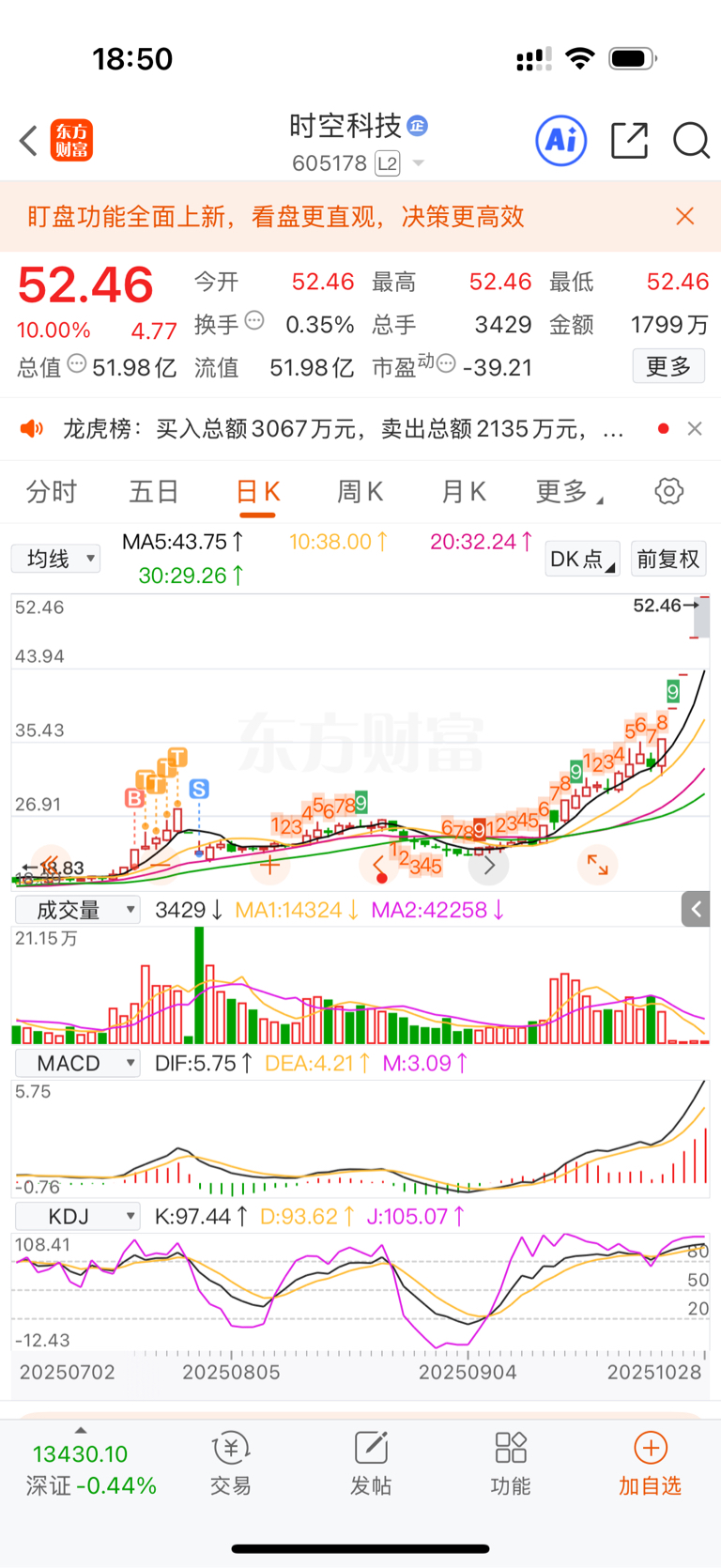Tap the MA1:14324 volume average
The height and width of the screenshot is (1568, 721).
[x=297, y=910]
